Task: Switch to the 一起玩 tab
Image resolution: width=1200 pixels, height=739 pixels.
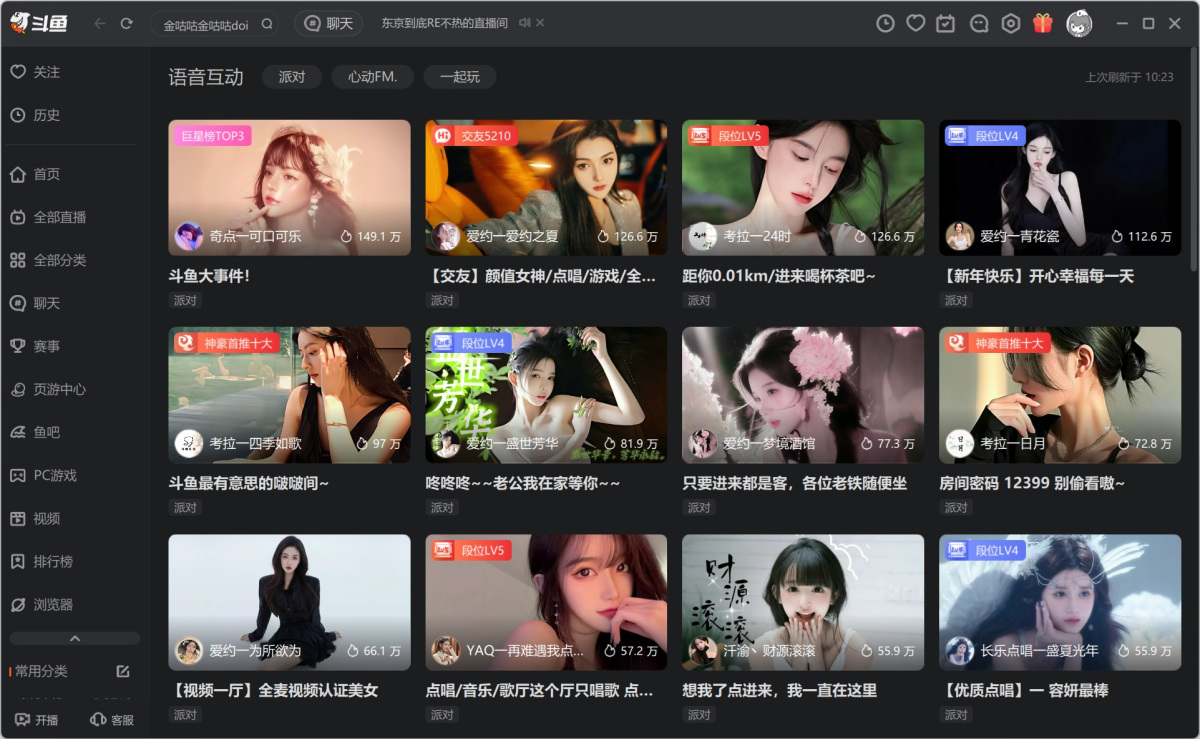Action: (x=459, y=77)
